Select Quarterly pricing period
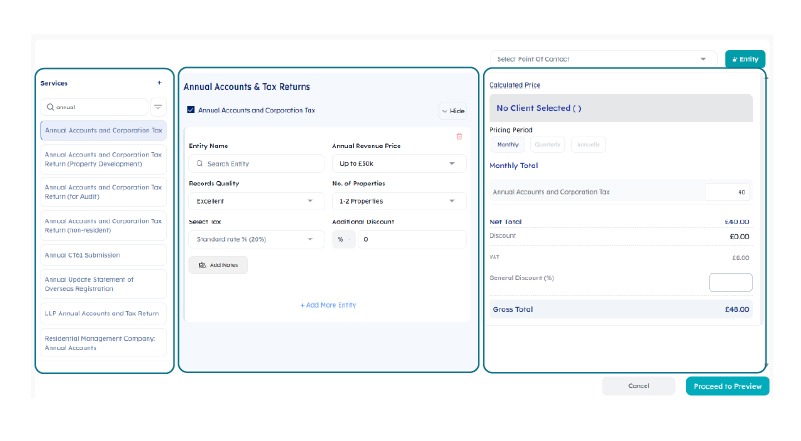 click(548, 145)
